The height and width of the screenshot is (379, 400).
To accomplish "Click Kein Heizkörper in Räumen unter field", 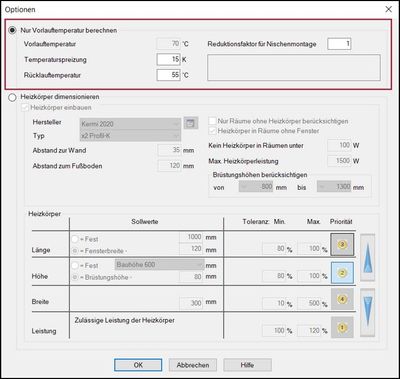I will pos(339,145).
